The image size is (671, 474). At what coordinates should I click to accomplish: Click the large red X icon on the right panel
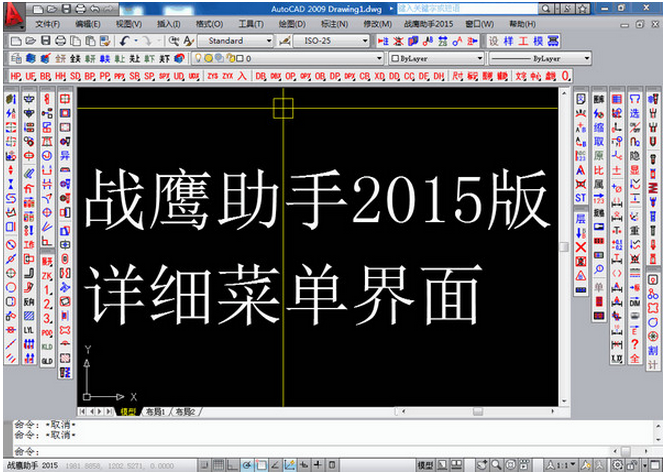pos(580,247)
